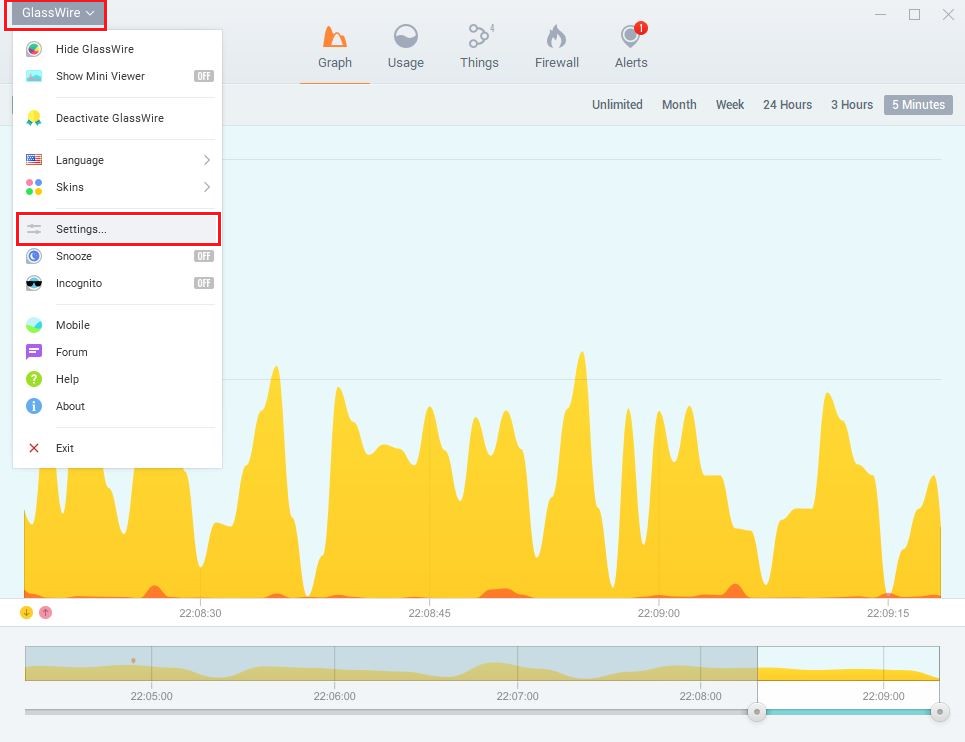Open the Usage tab icon

406,36
